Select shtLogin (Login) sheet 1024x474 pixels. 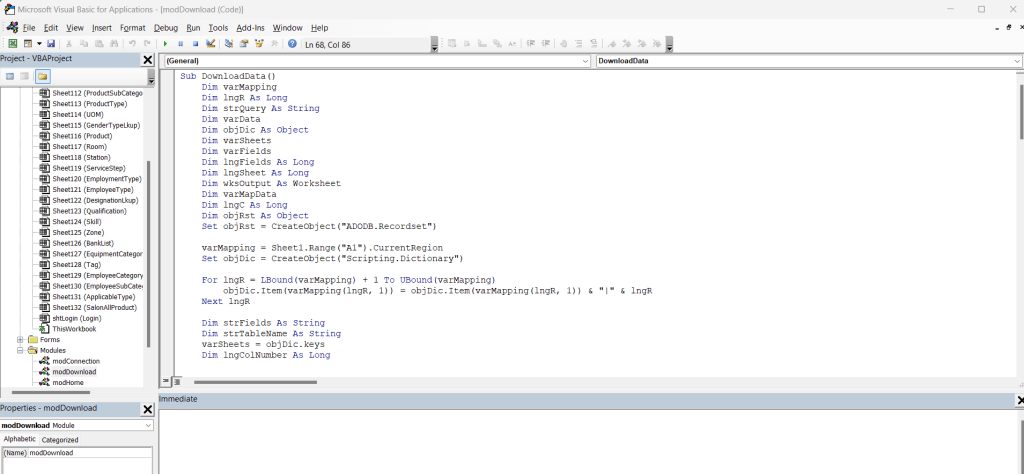point(76,318)
